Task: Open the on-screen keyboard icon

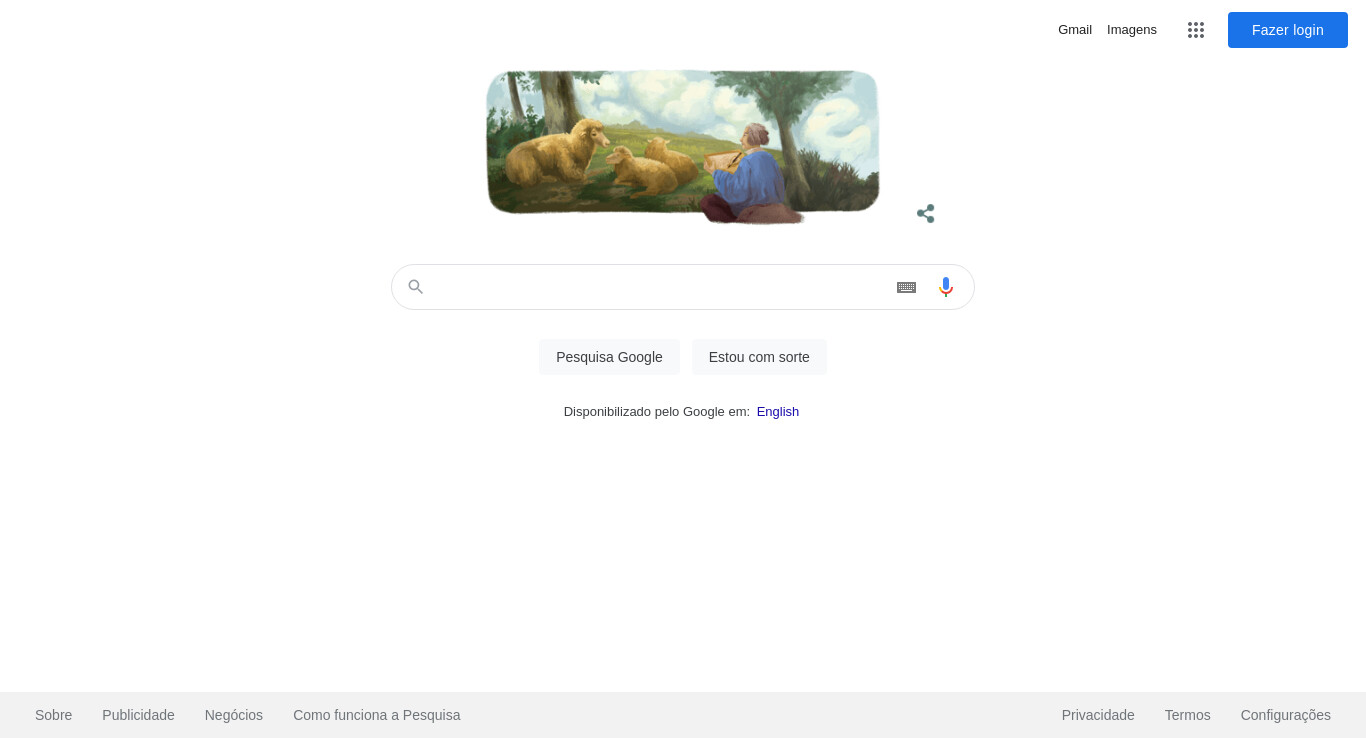Action: point(906,287)
